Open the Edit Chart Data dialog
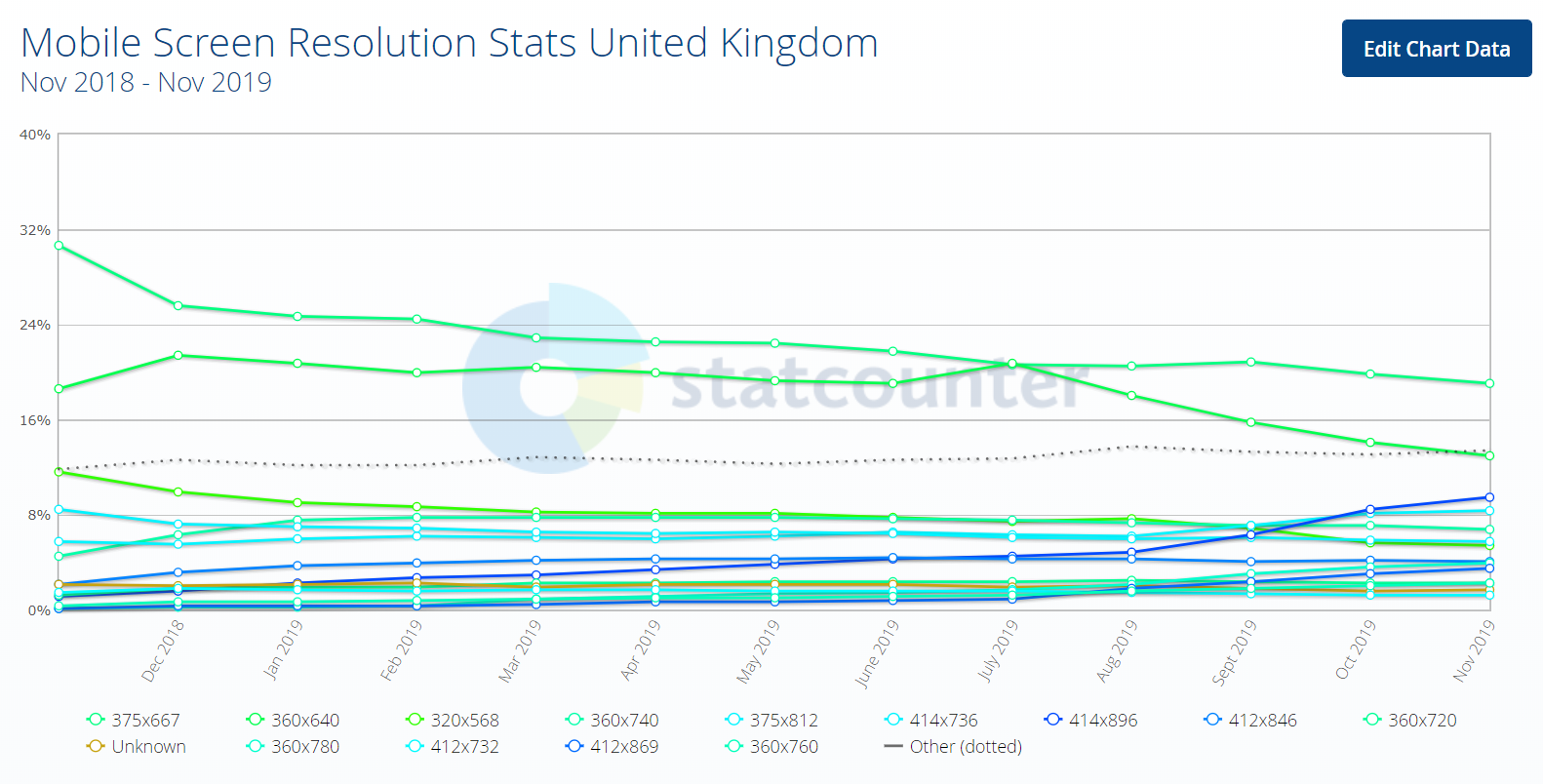Image resolution: width=1543 pixels, height=784 pixels. [x=1436, y=49]
